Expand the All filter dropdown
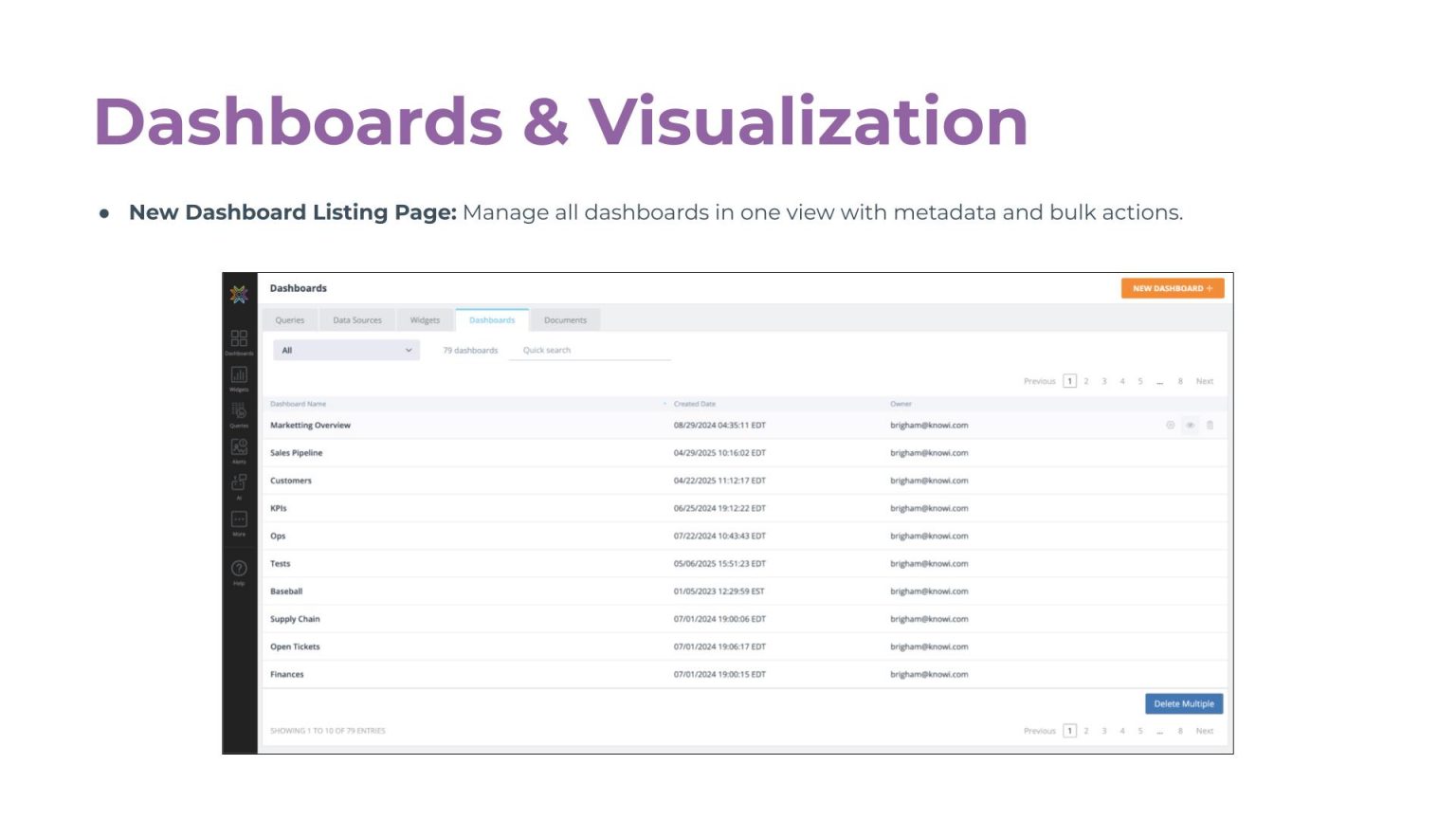This screenshot has width=1456, height=819. (346, 351)
